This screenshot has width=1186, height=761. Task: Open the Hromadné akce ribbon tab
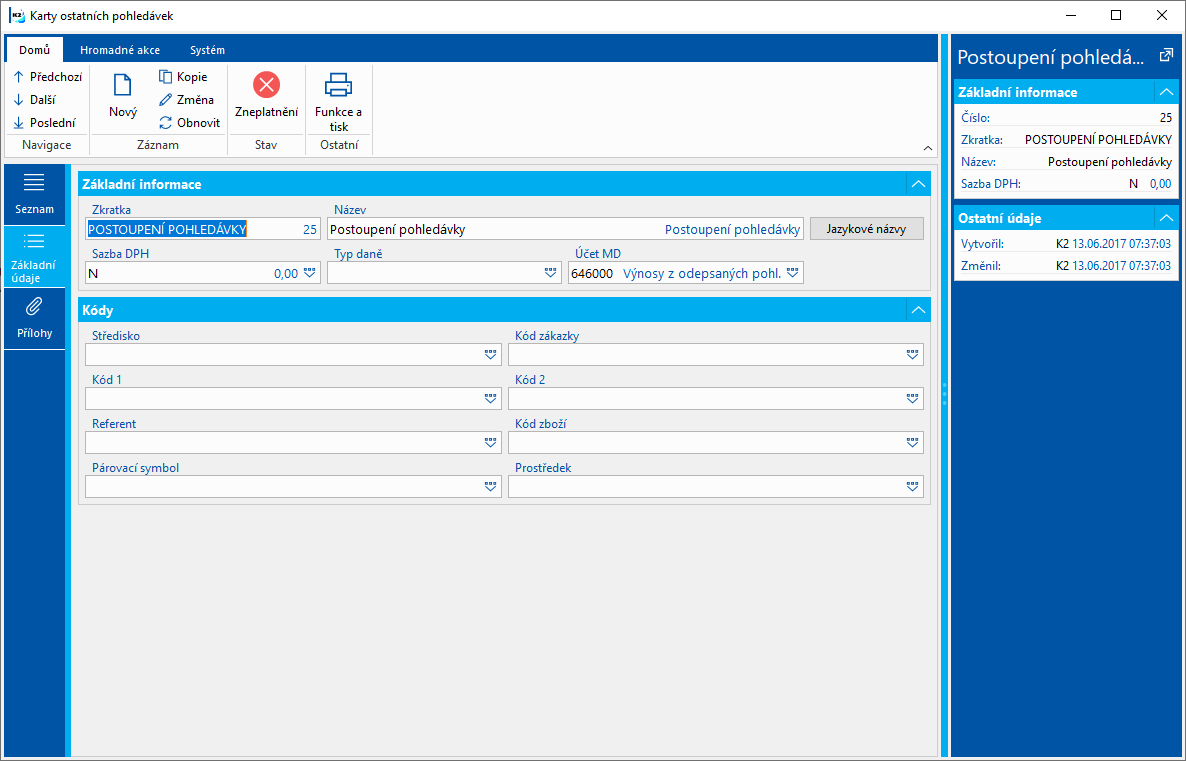(120, 50)
